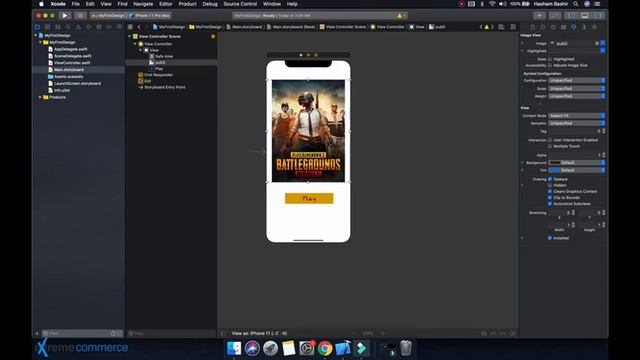Enable Adjusts Image Size accessibility checkbox
Screen dimensions: 640x360
pyautogui.click(x=550, y=65)
